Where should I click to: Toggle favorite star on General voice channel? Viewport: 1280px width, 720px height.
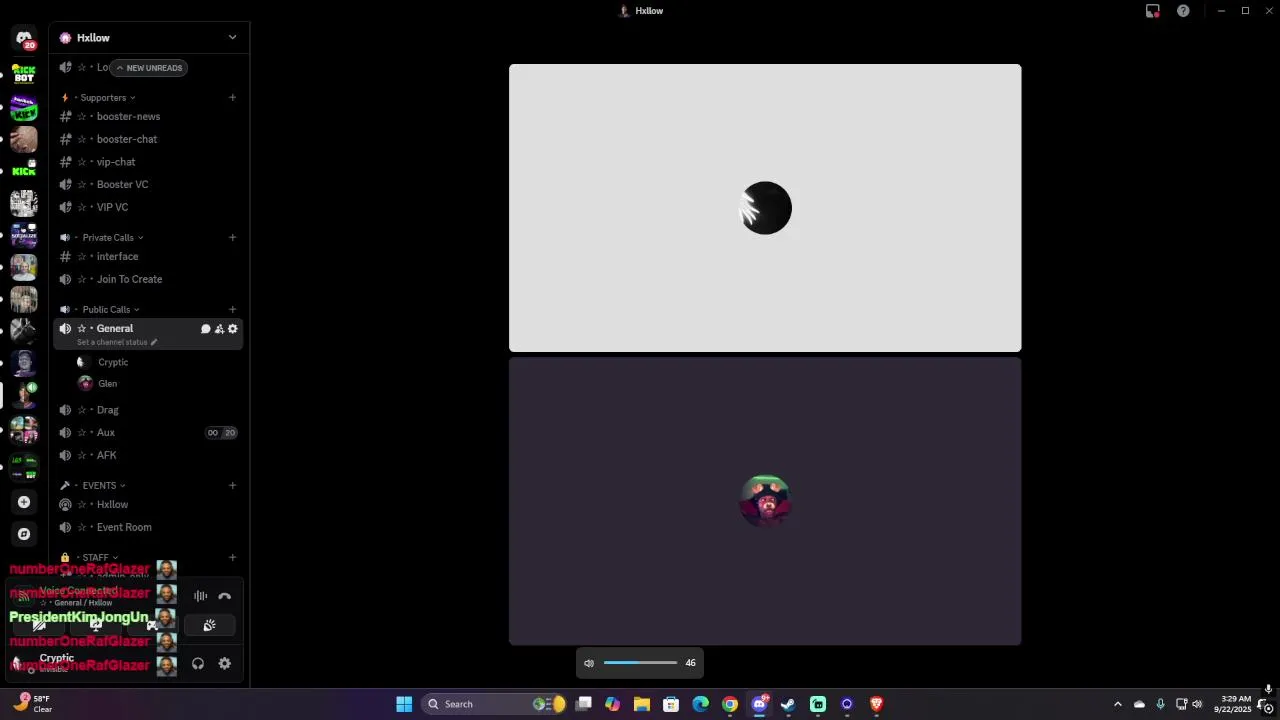[x=82, y=329]
